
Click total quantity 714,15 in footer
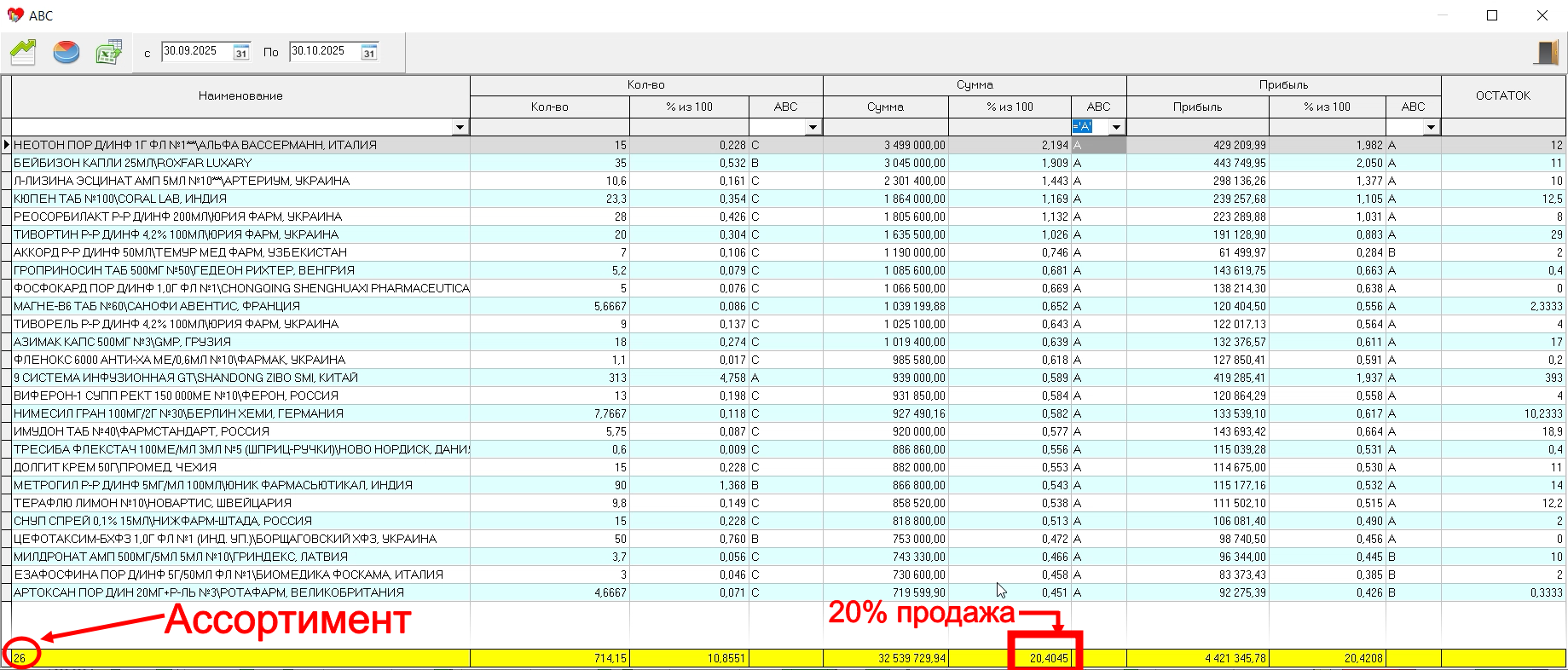coord(550,658)
